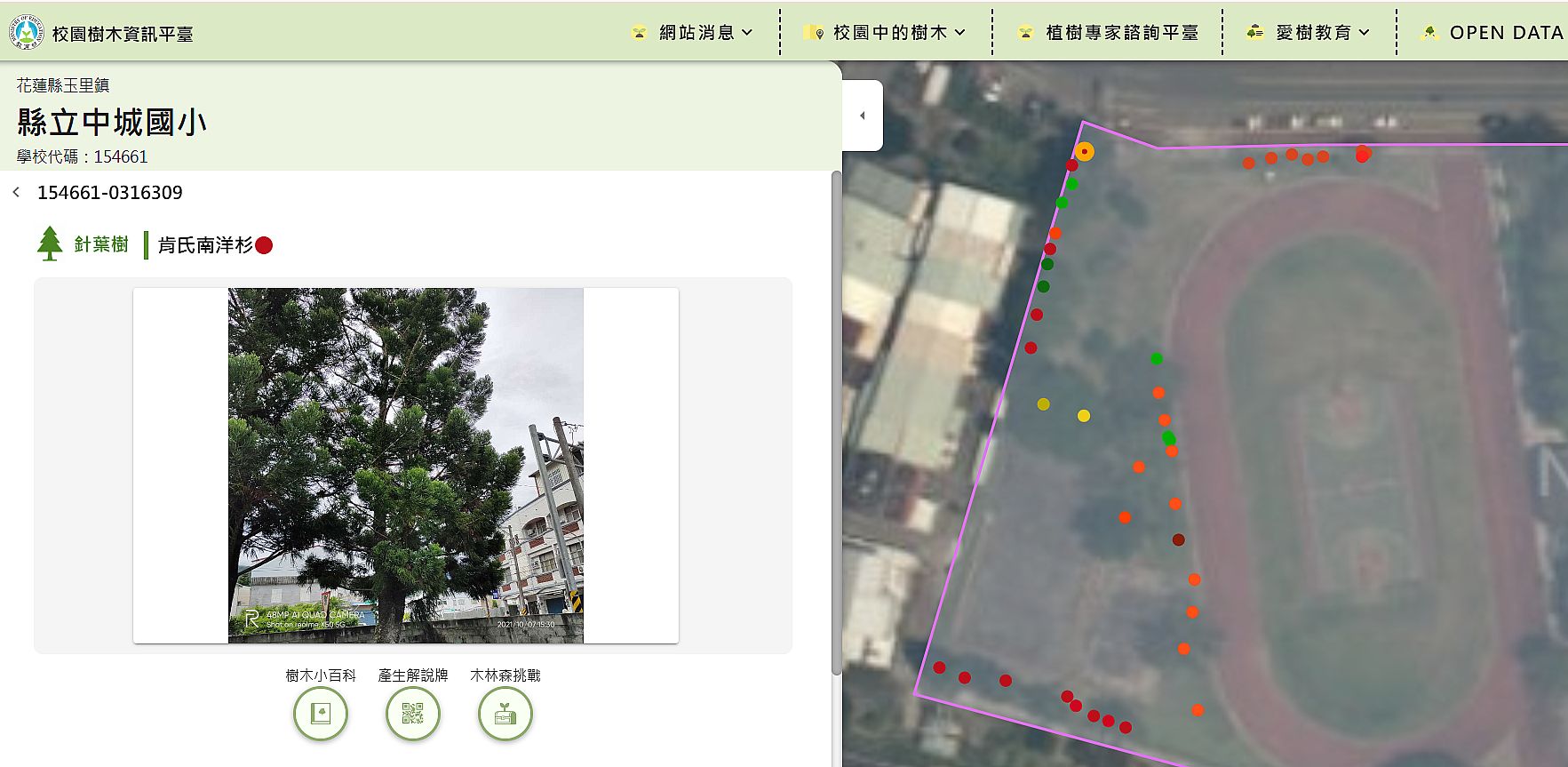Click the green conifer tree icon
The width and height of the screenshot is (1568, 767).
coord(50,244)
